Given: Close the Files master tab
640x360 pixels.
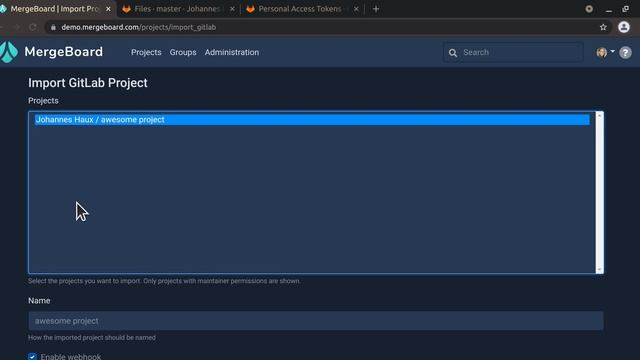Looking at the screenshot, I should [x=232, y=9].
